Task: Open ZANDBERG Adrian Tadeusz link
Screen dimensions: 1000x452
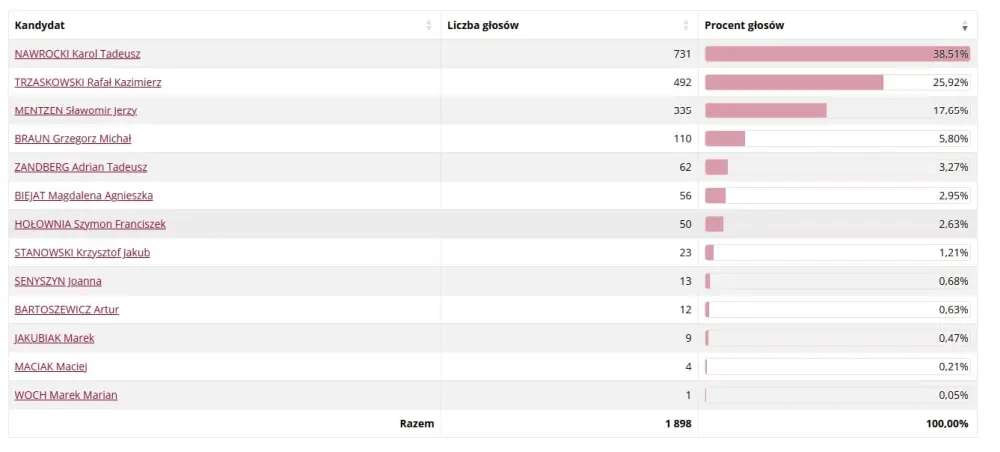Action: [81, 167]
